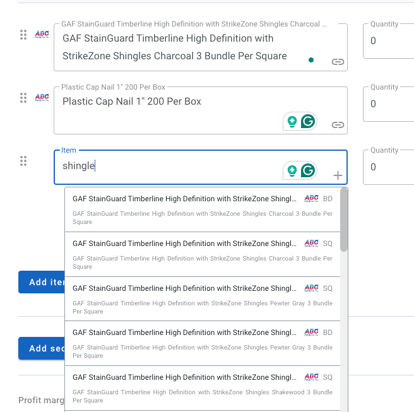Focus the Quantity field for Plastic Cap Nail
The width and height of the screenshot is (414, 412).
pyautogui.click(x=389, y=104)
